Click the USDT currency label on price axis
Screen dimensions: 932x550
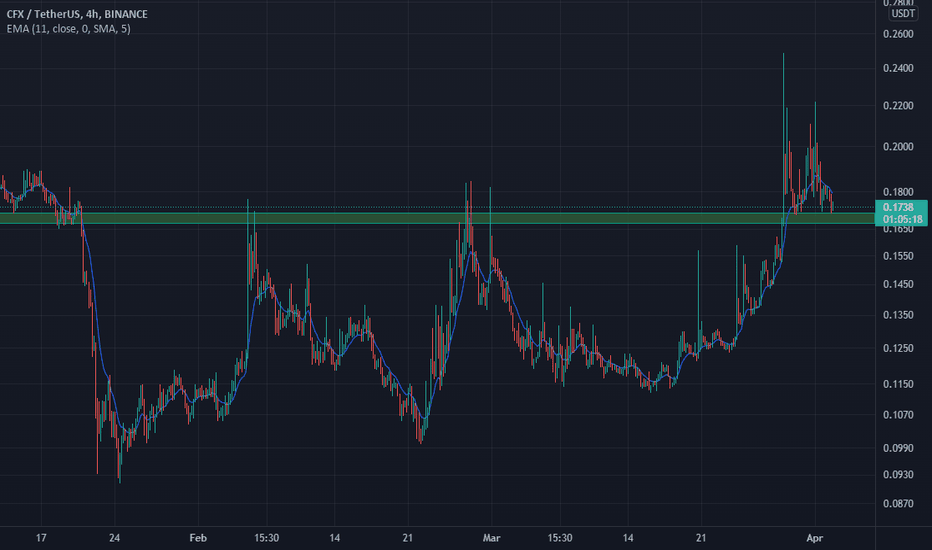[x=903, y=14]
